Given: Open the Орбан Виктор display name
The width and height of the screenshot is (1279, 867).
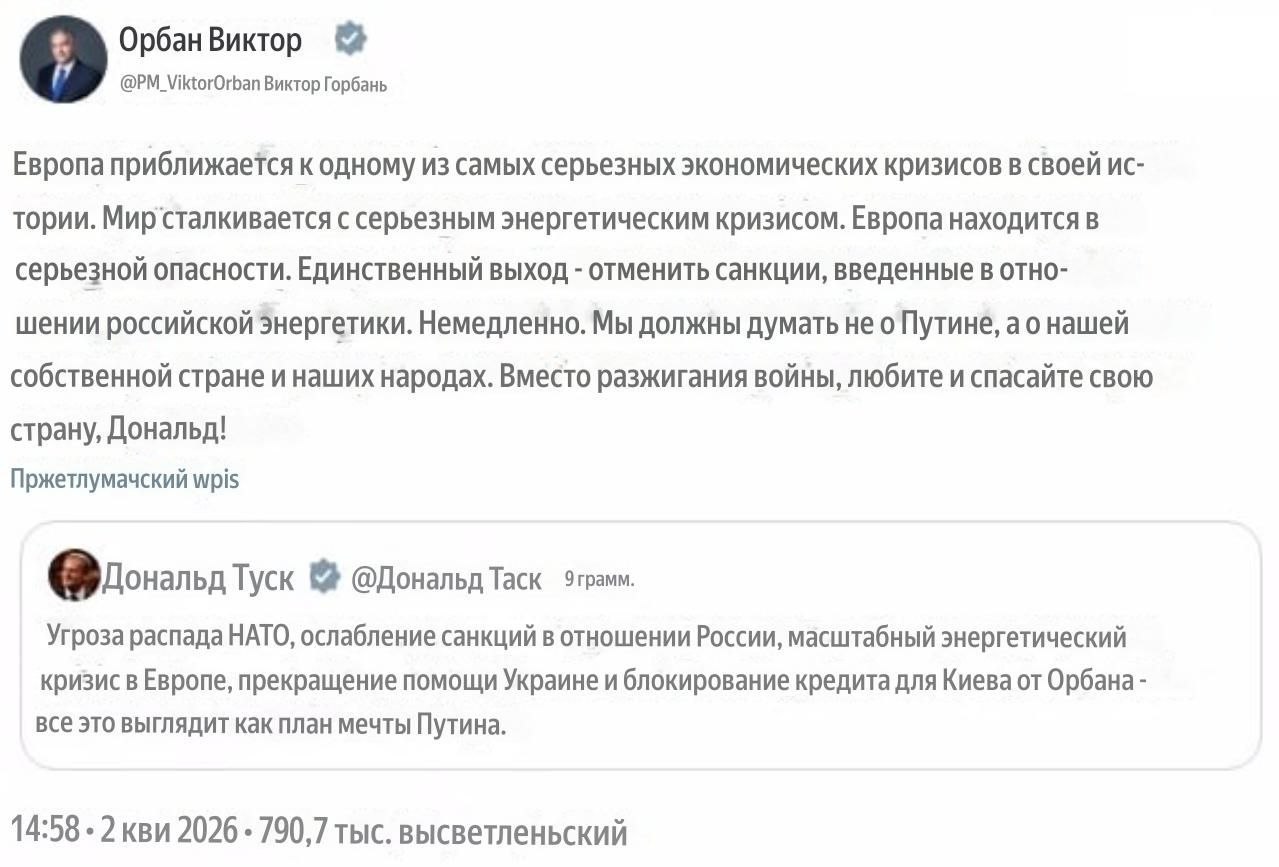Looking at the screenshot, I should 210,41.
